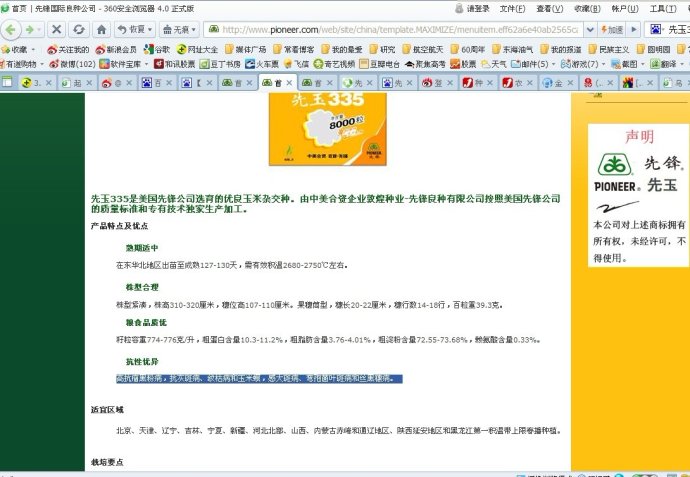The width and height of the screenshot is (690, 477).
Task: Open the 和讯股票 toolbar item
Action: pos(174,64)
